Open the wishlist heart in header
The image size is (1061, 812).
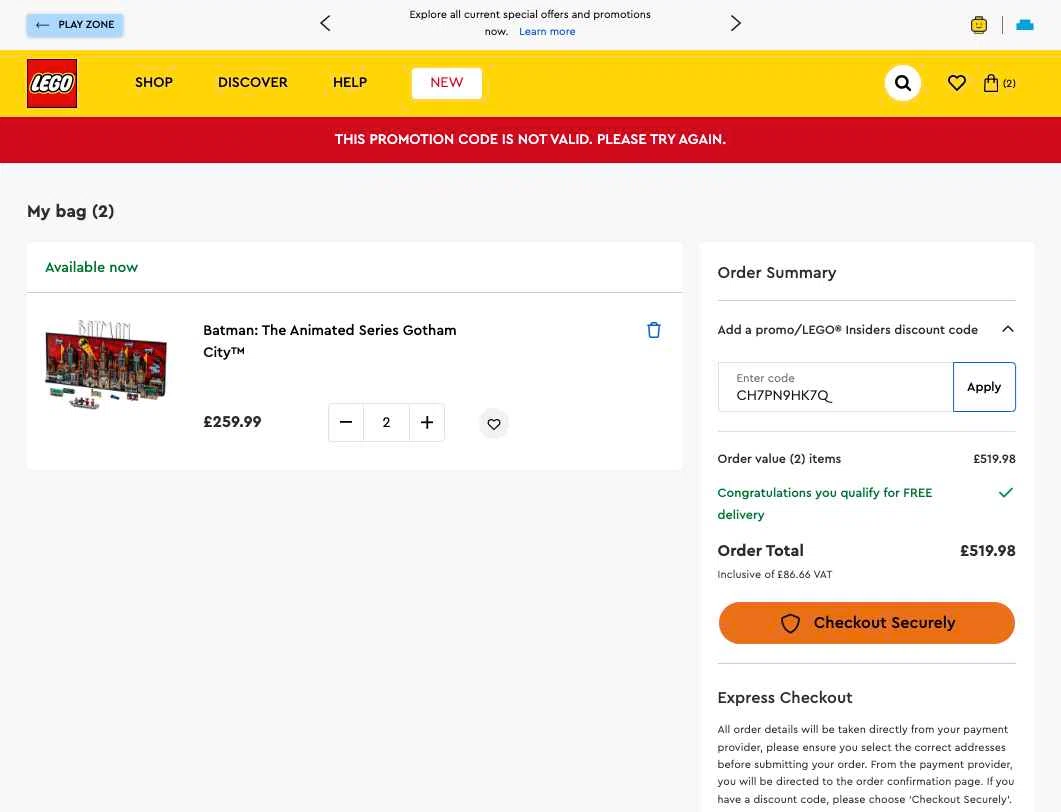pyautogui.click(x=957, y=83)
